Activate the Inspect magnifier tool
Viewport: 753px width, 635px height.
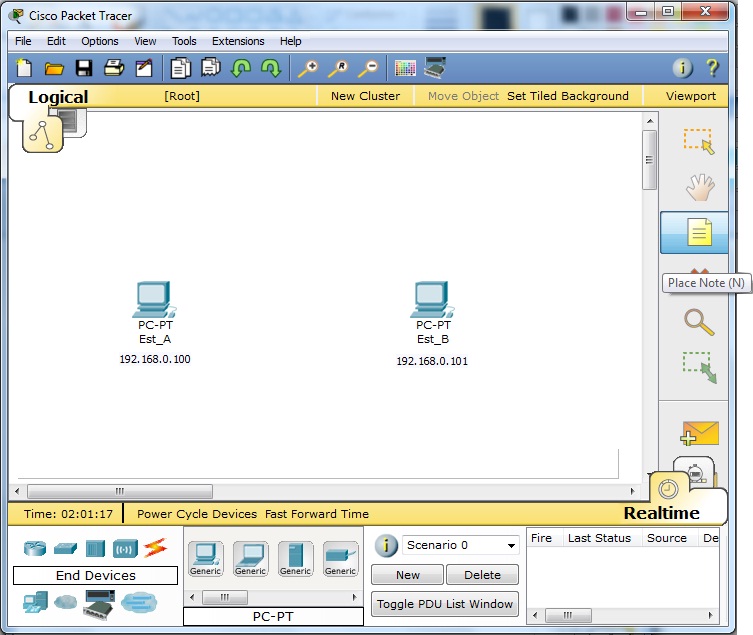pos(698,322)
